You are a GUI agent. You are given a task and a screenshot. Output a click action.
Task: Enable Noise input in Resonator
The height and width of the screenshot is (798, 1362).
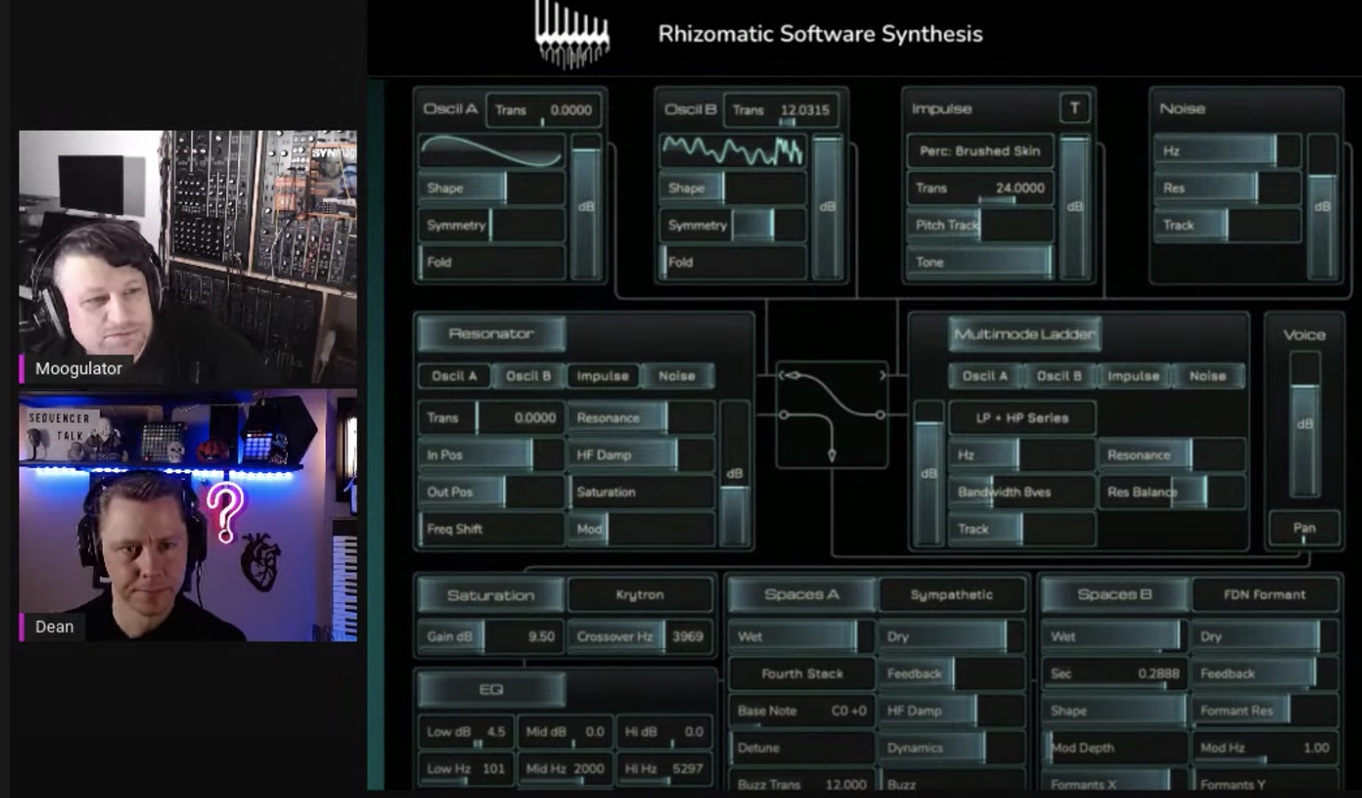677,376
